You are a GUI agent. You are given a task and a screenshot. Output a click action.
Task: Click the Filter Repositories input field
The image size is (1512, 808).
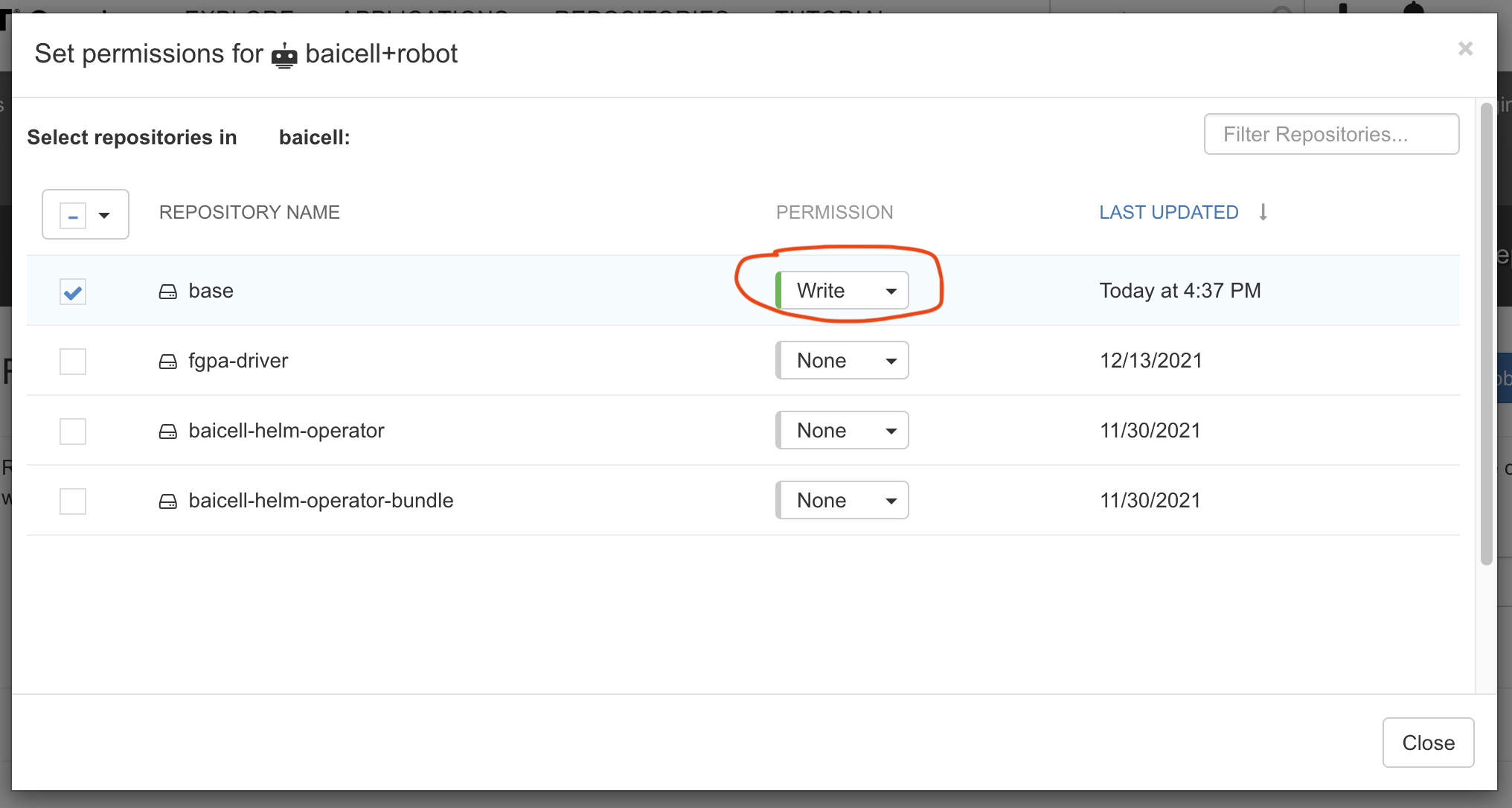1330,134
